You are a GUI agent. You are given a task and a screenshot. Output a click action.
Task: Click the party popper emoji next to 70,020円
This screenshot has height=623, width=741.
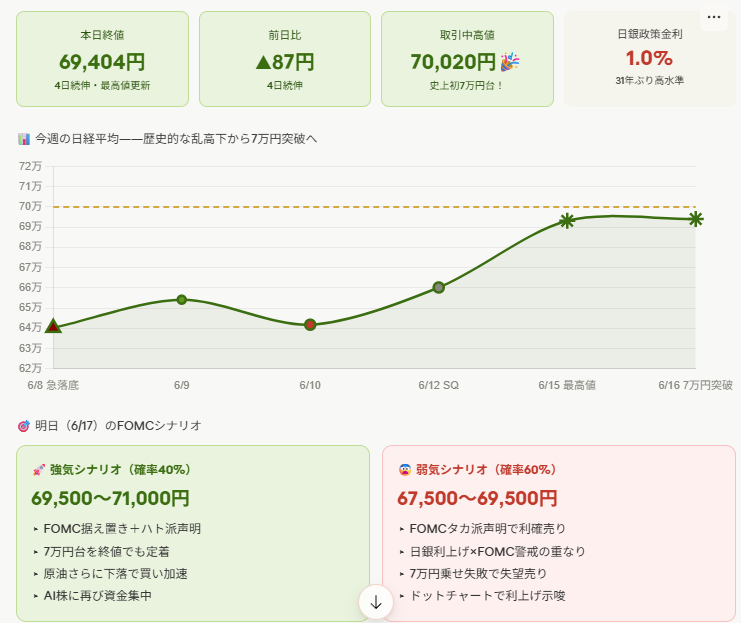(509, 62)
